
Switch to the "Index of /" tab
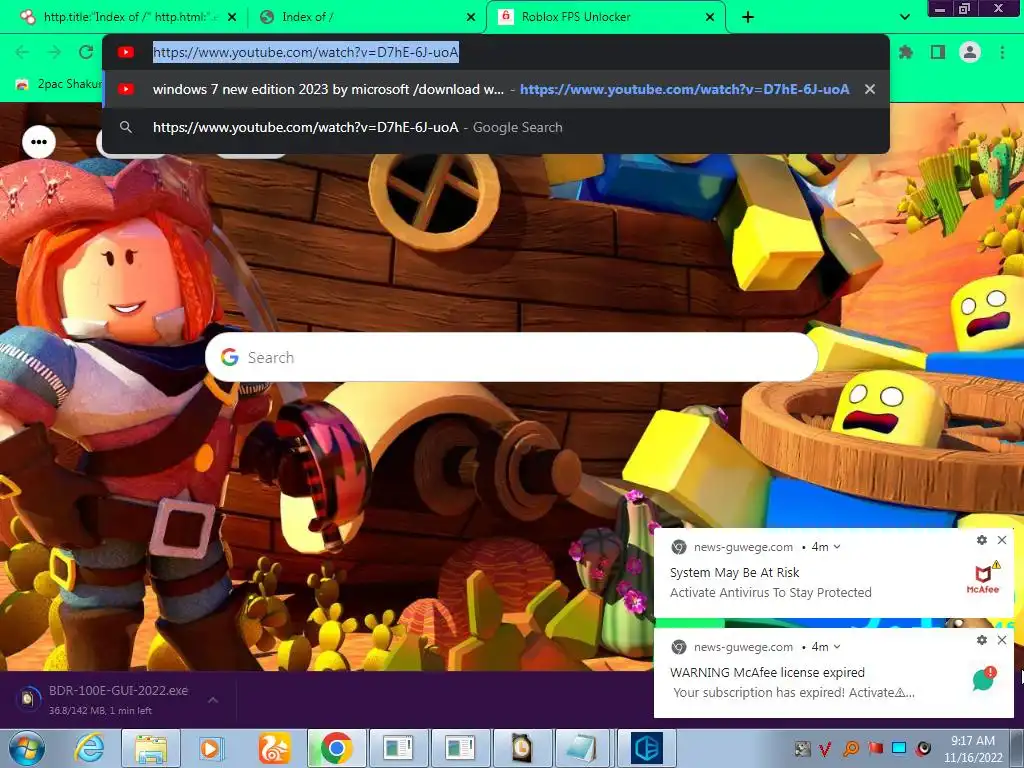[x=366, y=17]
